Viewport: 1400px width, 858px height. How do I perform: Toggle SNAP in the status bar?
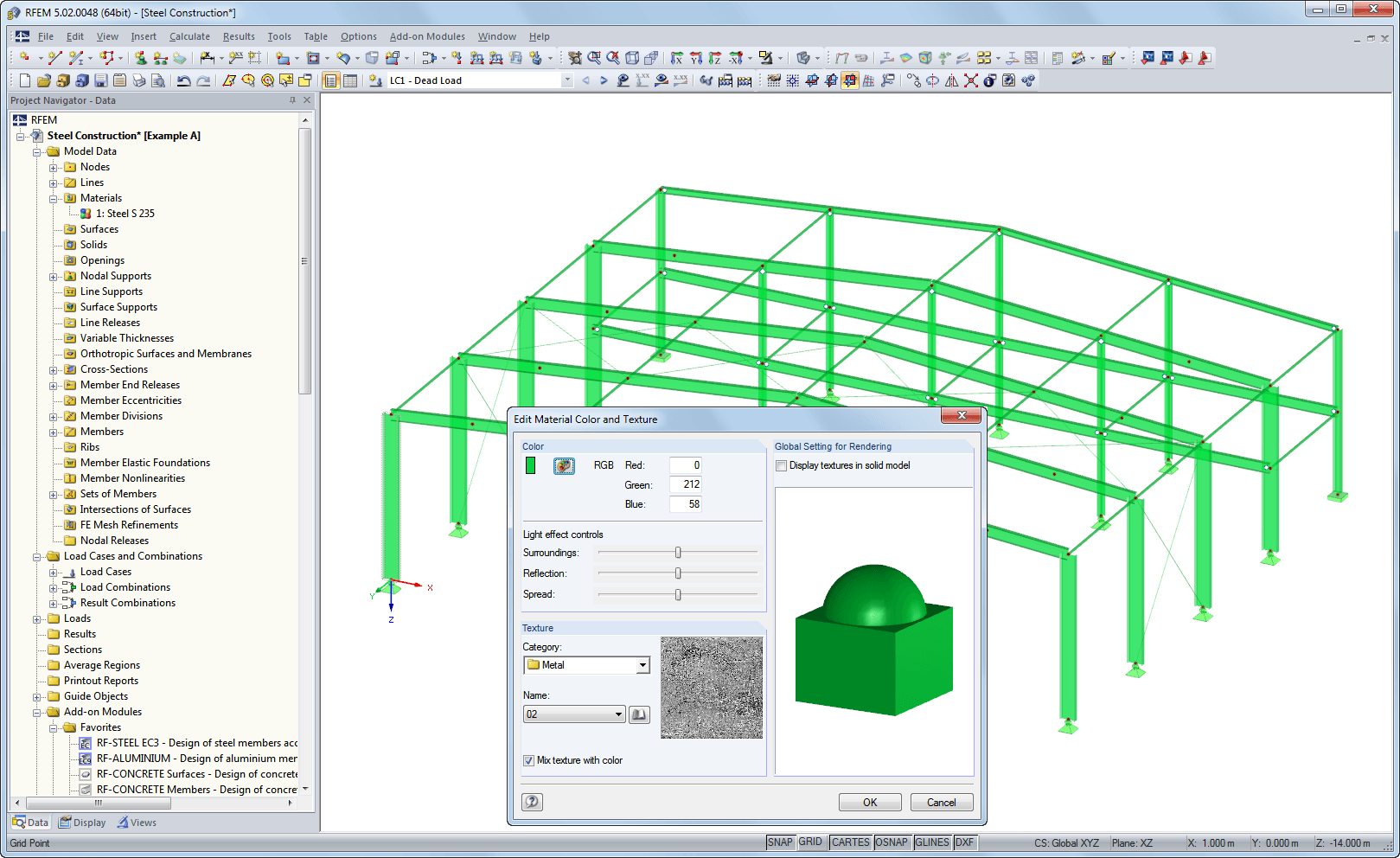780,842
